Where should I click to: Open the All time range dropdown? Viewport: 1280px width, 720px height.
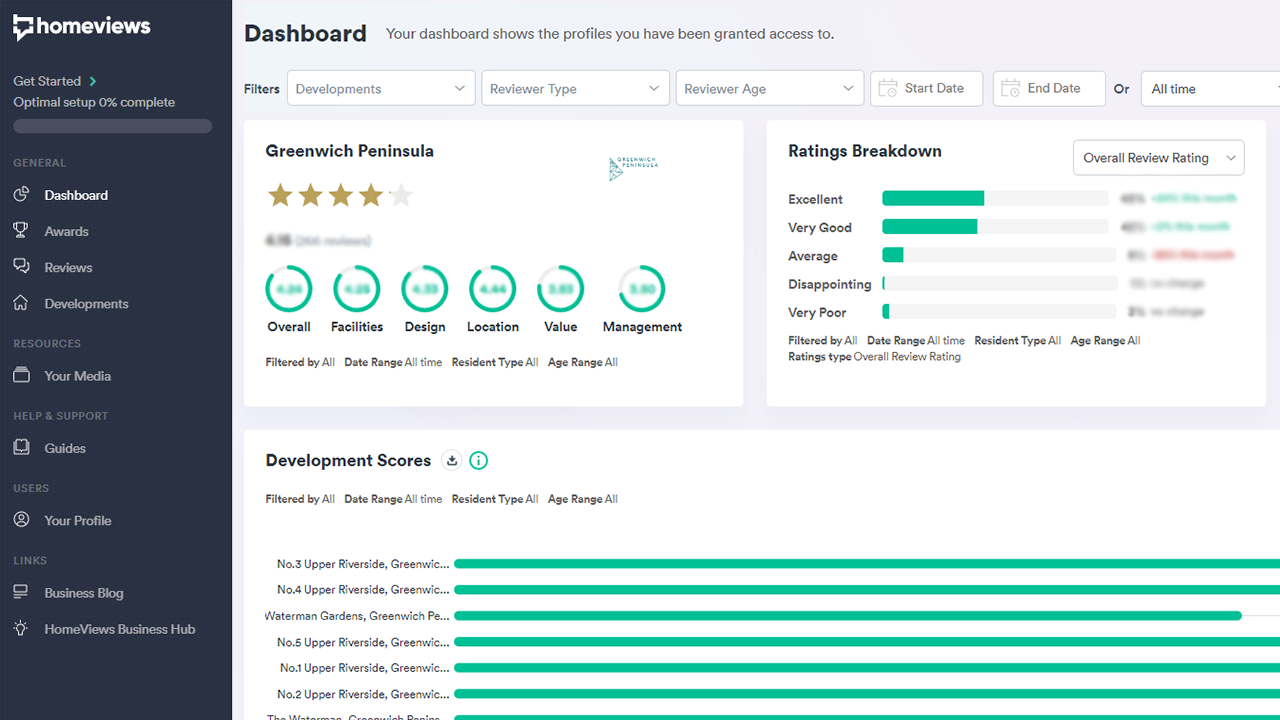tap(1211, 88)
